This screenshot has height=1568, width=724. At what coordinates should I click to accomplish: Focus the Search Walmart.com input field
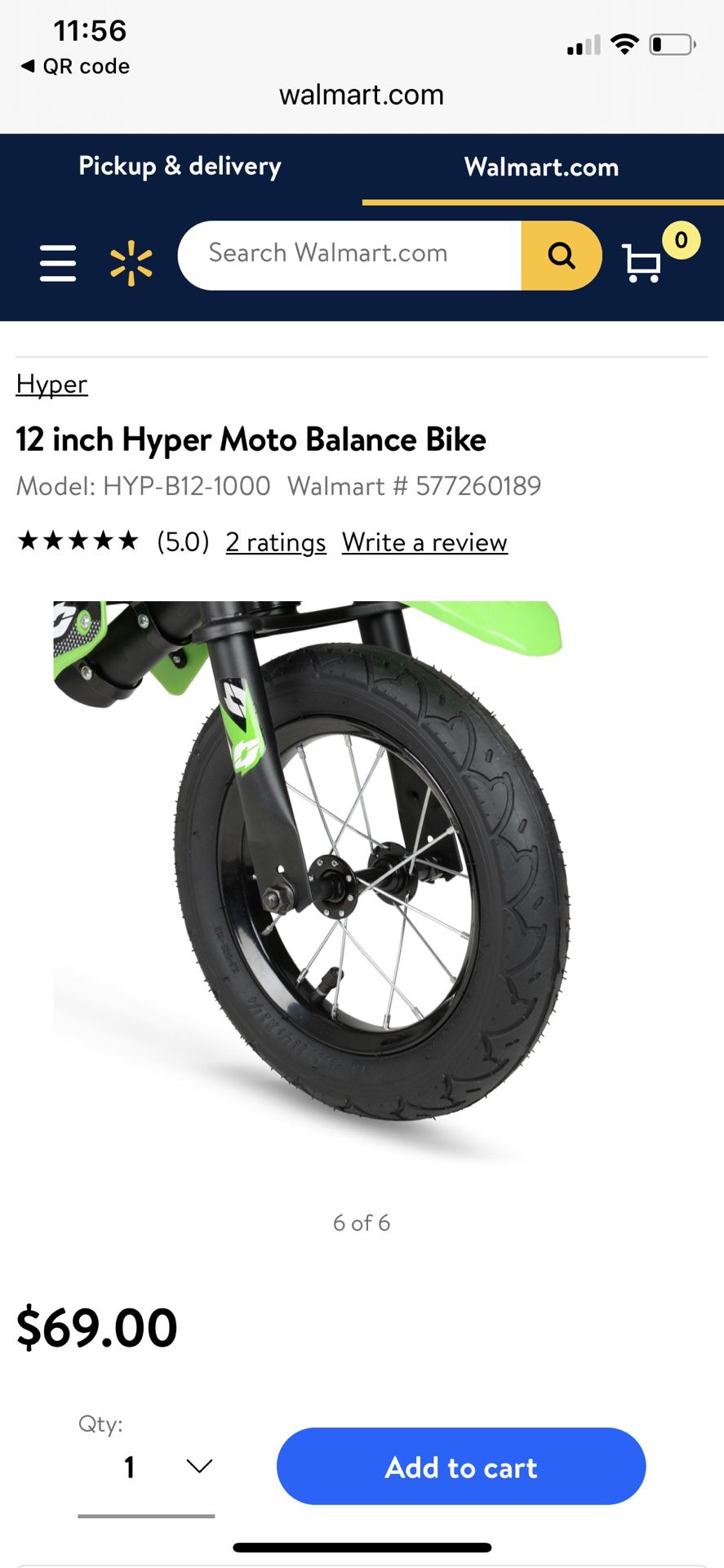(x=349, y=256)
